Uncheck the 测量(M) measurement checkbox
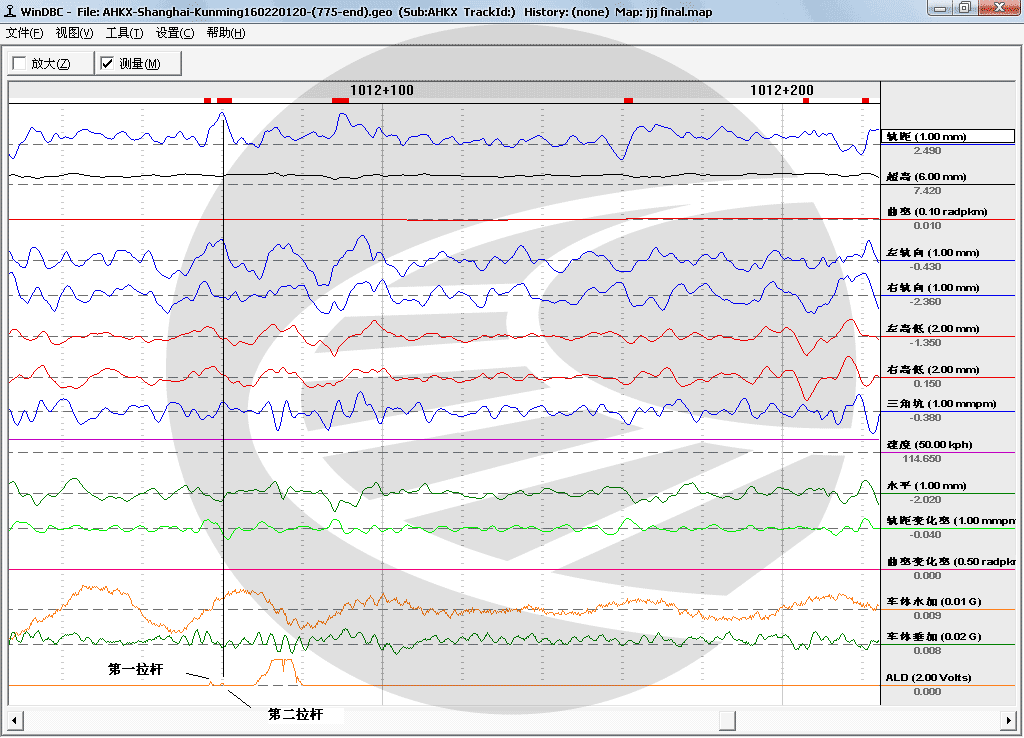Image resolution: width=1024 pixels, height=738 pixels. point(107,63)
